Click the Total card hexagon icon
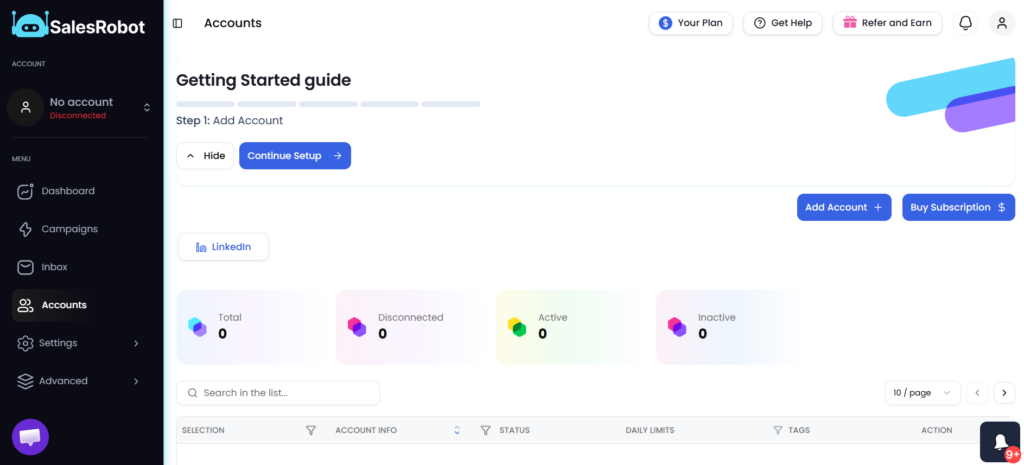1024x465 pixels. tap(197, 327)
